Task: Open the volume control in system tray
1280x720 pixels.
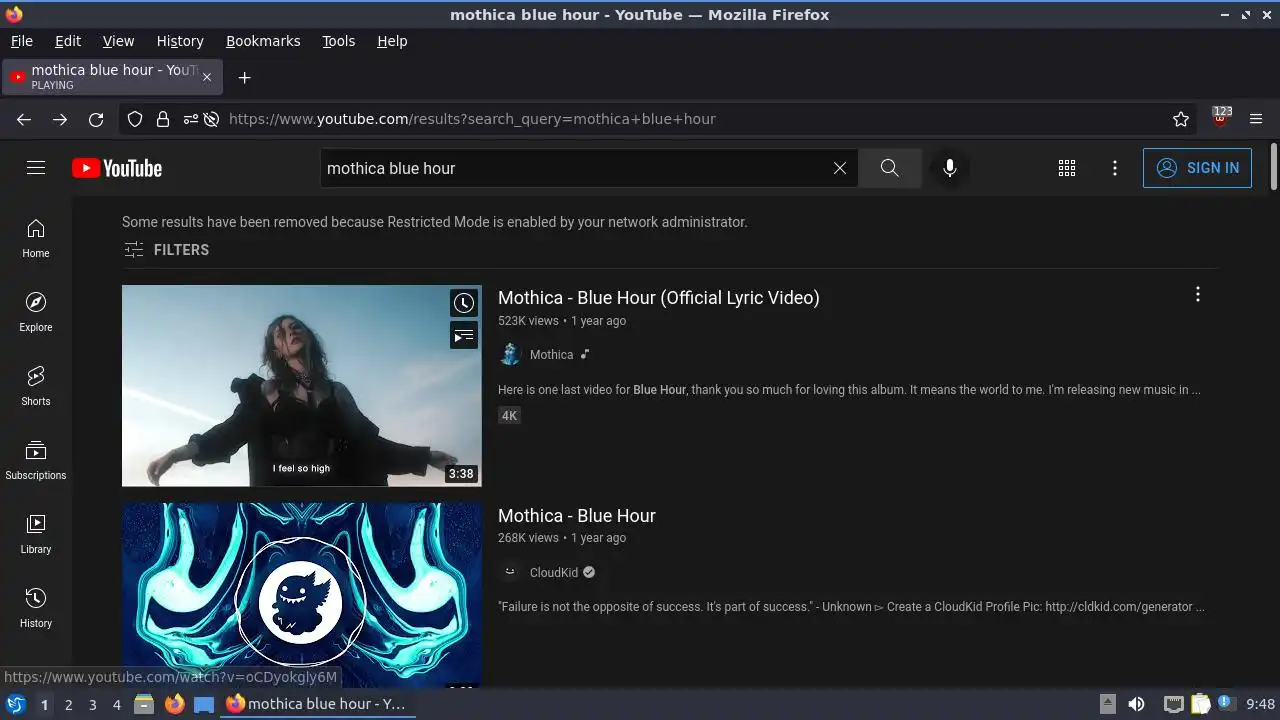Action: (1136, 704)
